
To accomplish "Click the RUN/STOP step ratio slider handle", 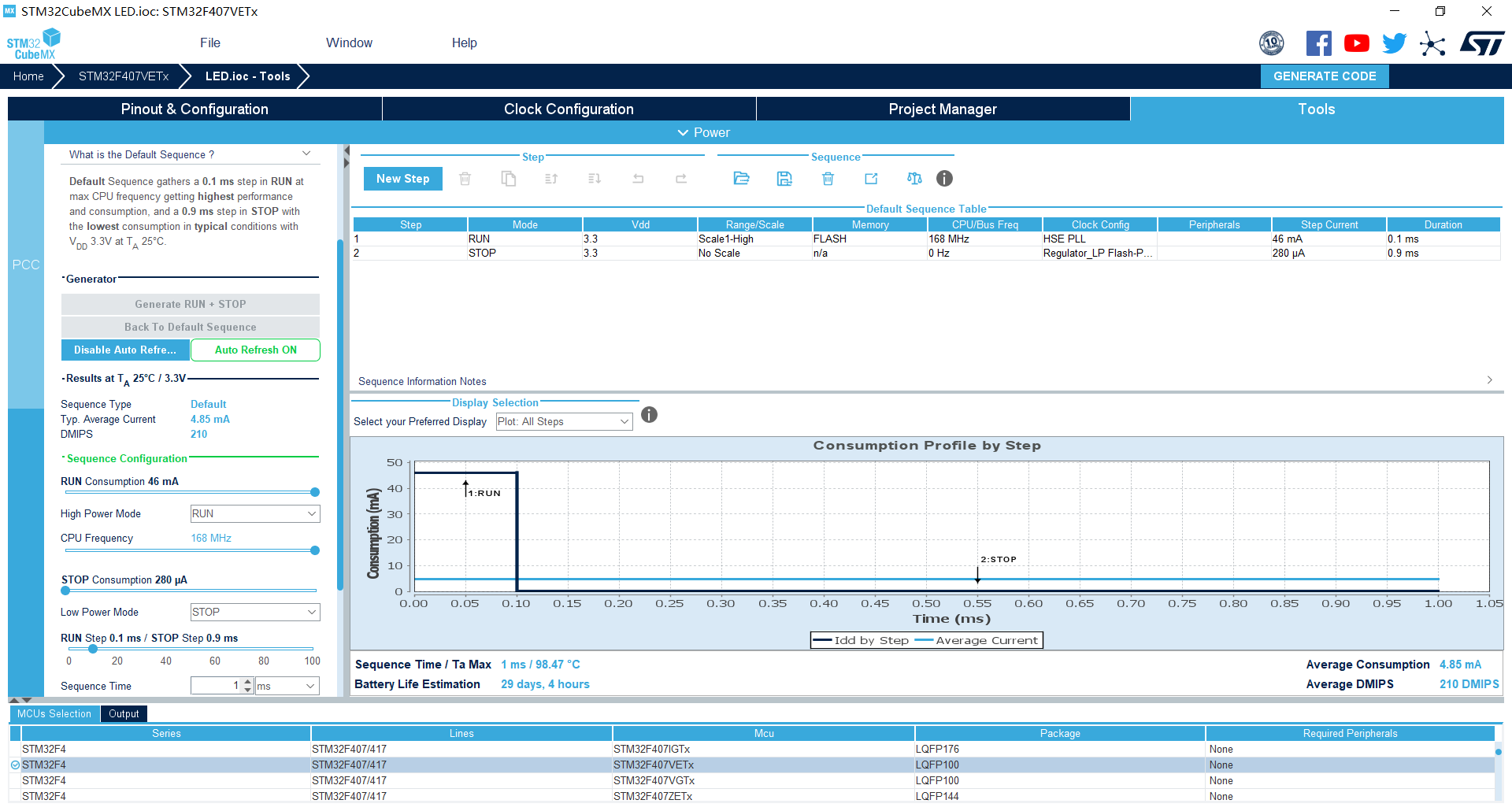I will point(93,649).
